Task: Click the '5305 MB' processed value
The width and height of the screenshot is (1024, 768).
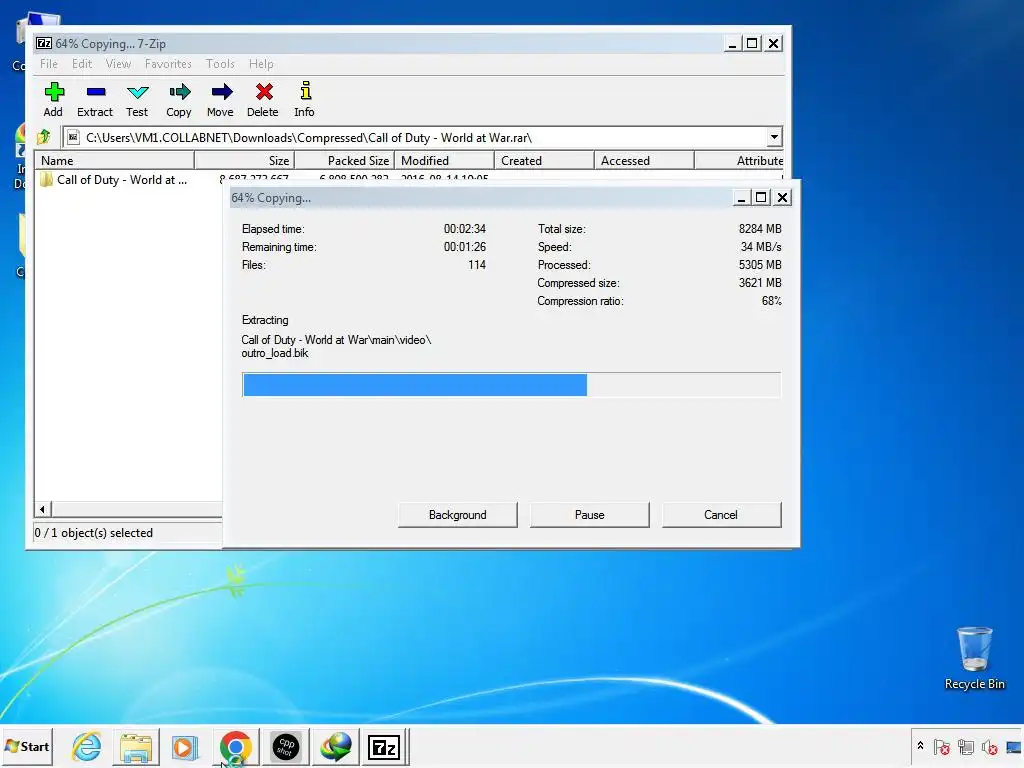Action: coord(760,264)
